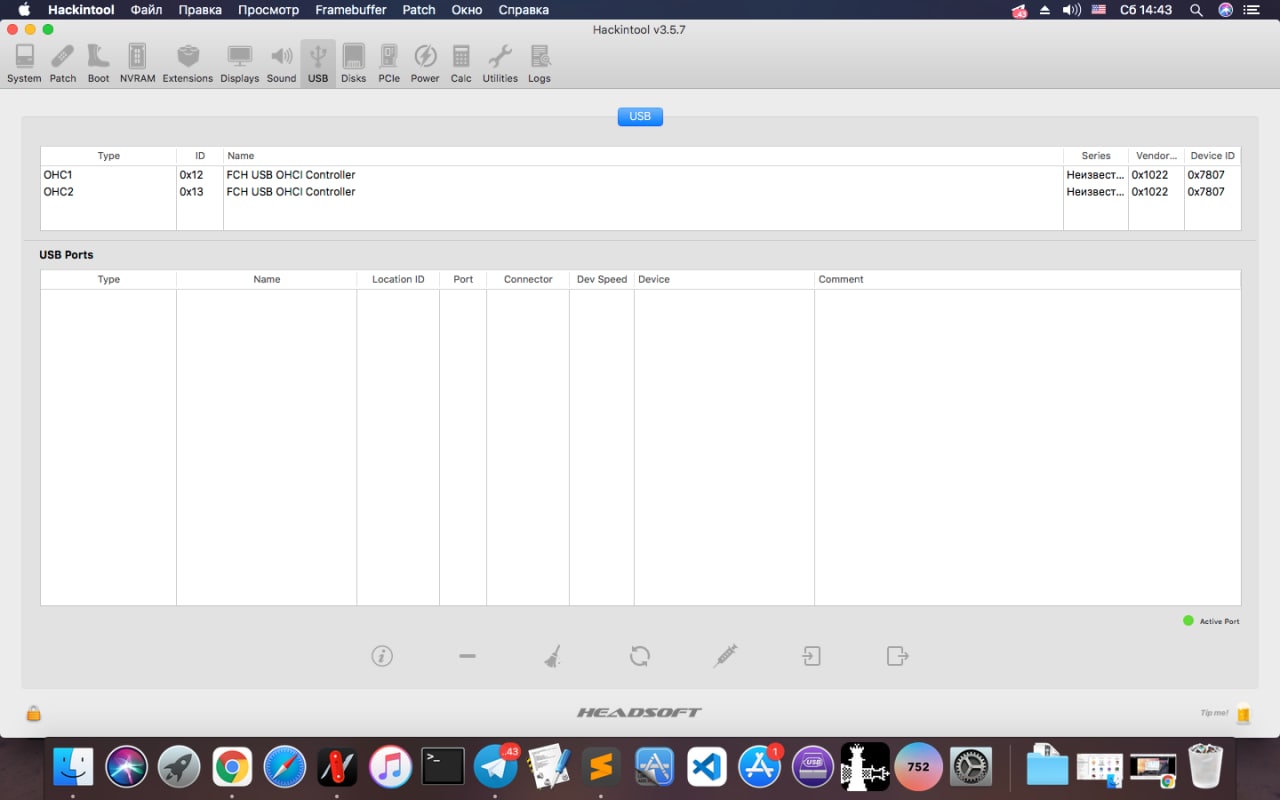1280x800 pixels.
Task: Sort USB ports by the Comment header
Action: [x=1027, y=279]
